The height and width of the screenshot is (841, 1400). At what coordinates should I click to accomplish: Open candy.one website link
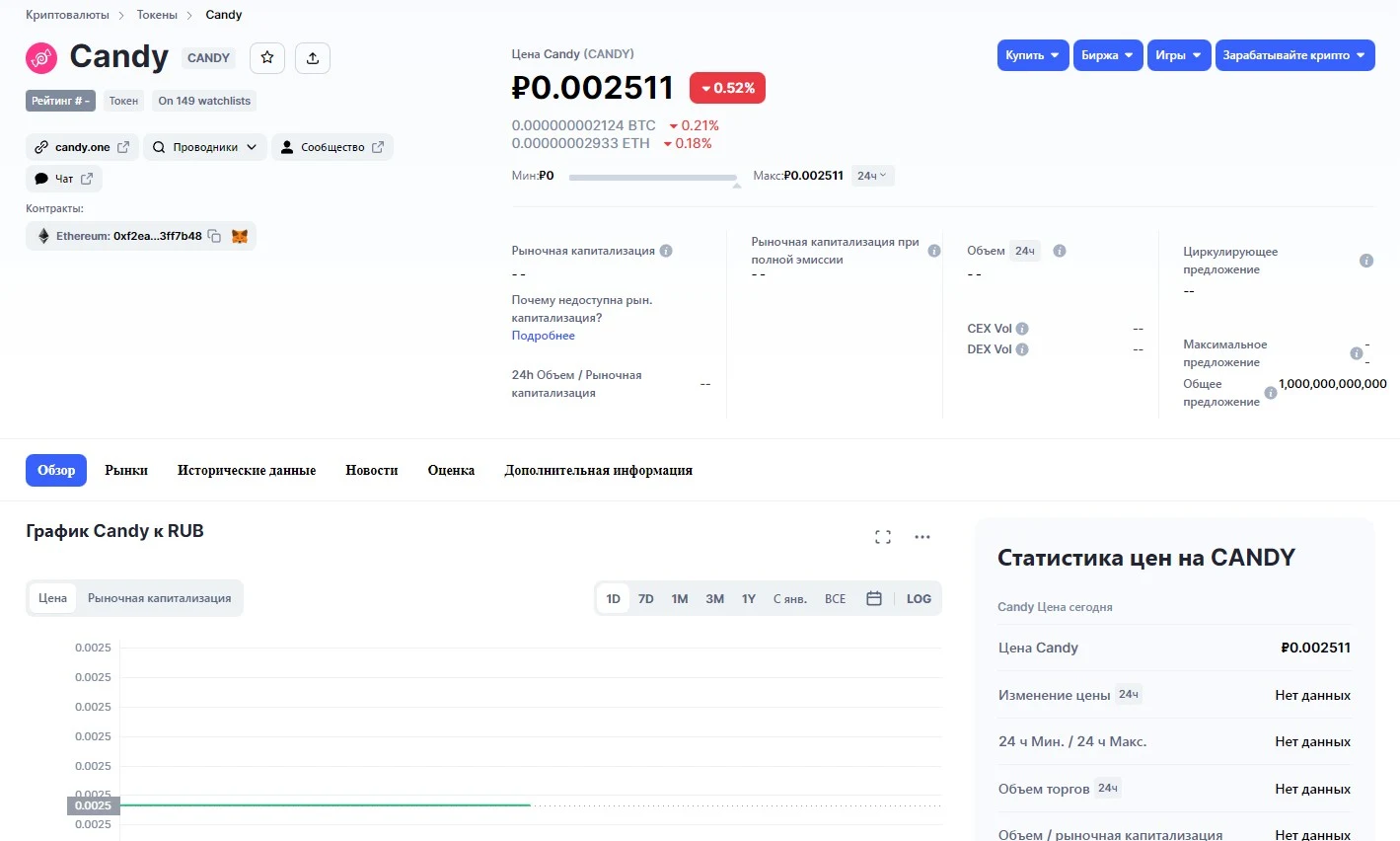(x=82, y=147)
